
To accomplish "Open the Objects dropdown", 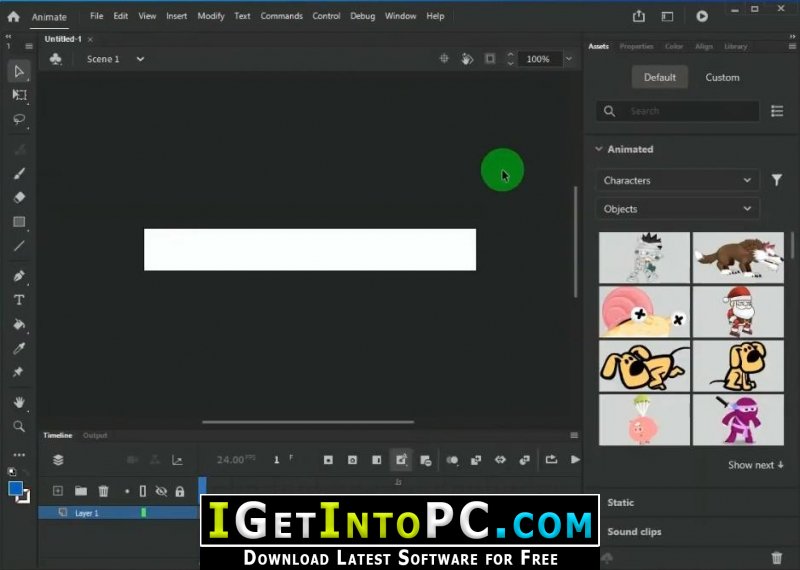I will (x=677, y=209).
